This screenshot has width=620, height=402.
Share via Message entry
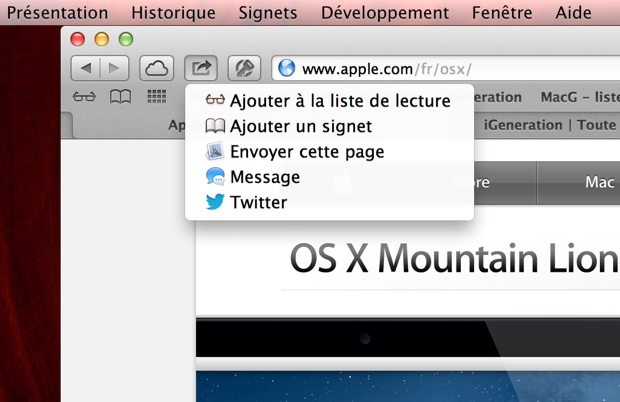pos(329,177)
